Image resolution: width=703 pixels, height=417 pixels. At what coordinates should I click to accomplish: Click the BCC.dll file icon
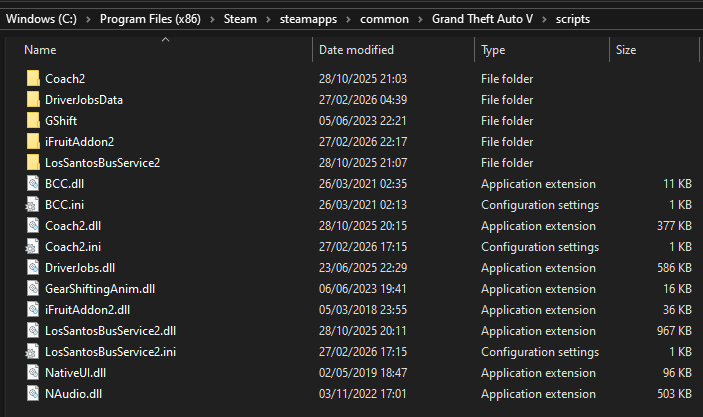(x=33, y=184)
